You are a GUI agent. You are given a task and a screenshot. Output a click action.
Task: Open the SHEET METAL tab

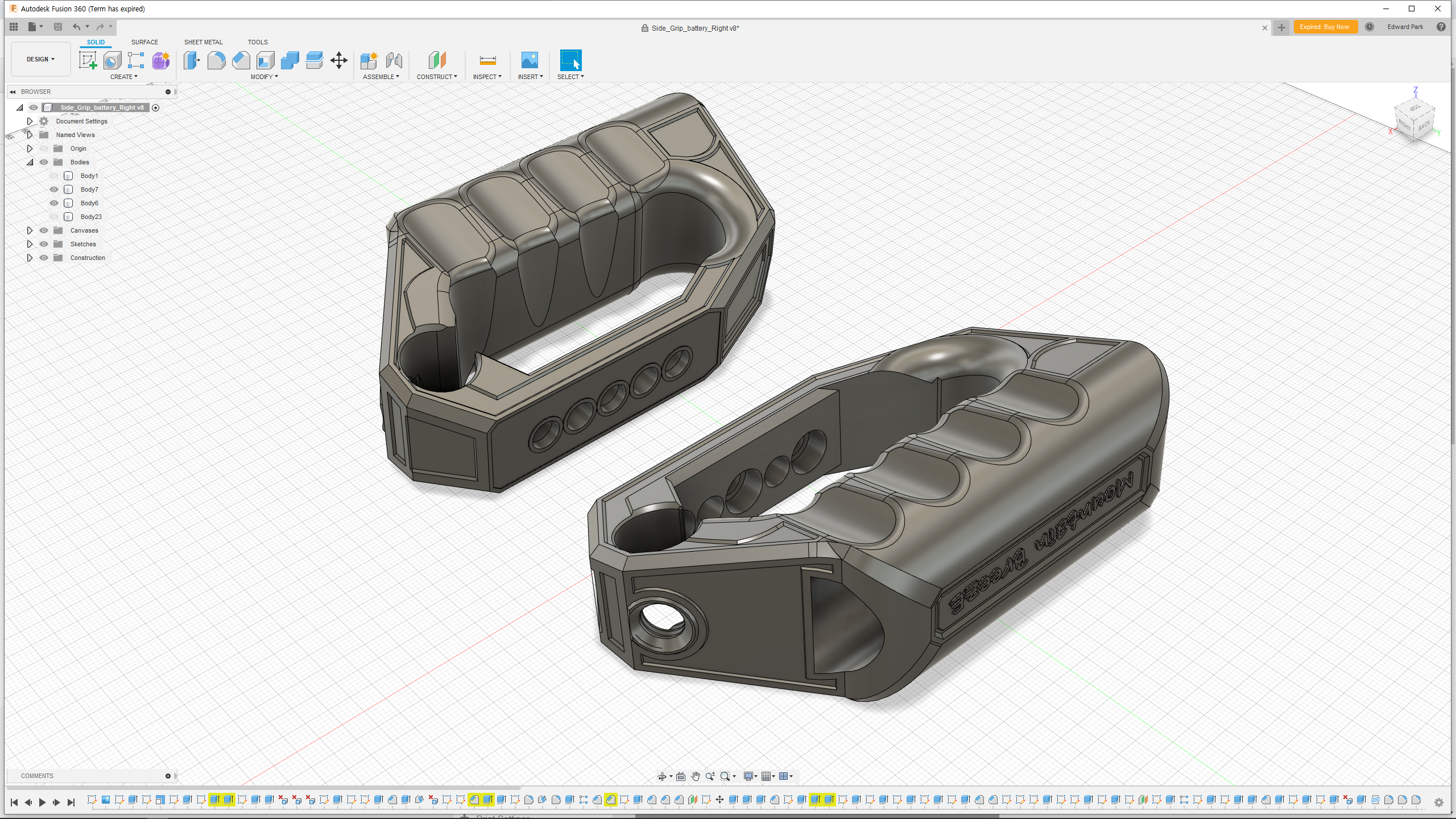point(203,42)
